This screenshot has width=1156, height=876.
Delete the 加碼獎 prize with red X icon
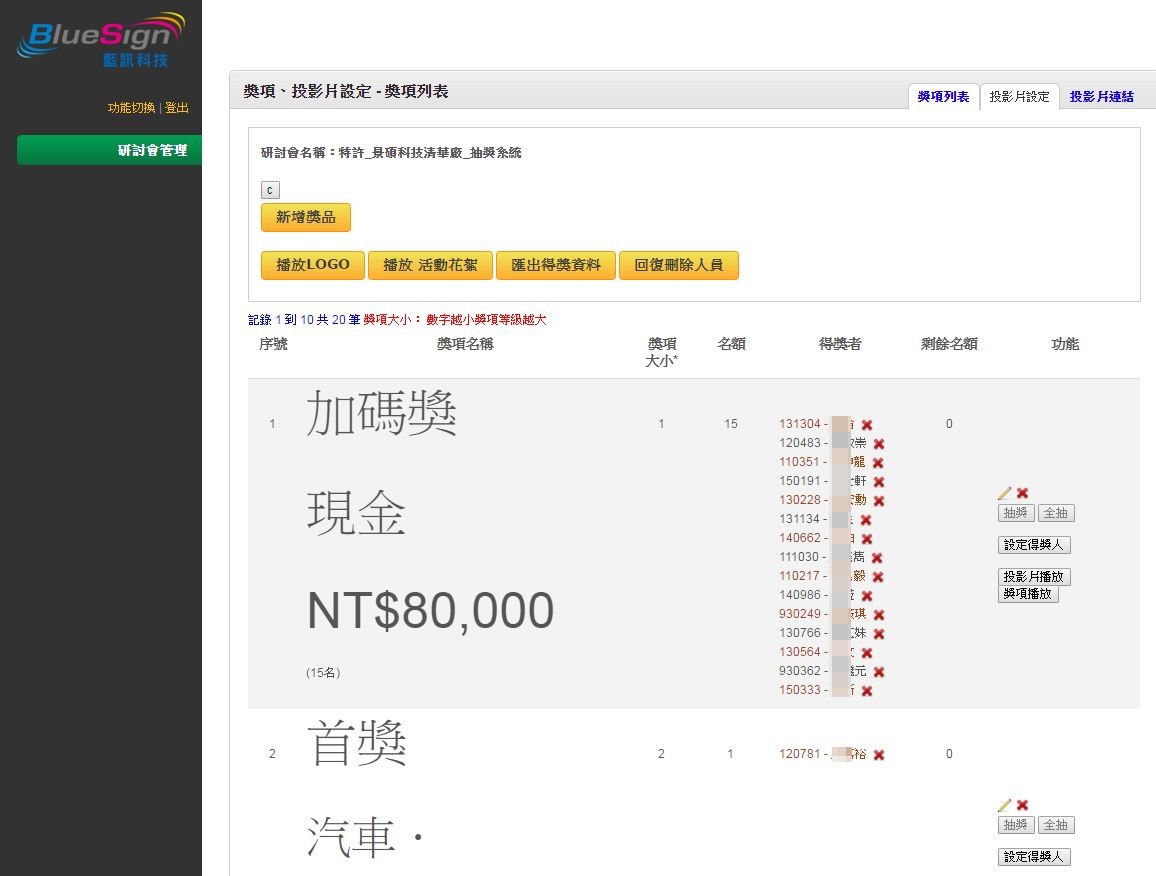(x=1022, y=493)
